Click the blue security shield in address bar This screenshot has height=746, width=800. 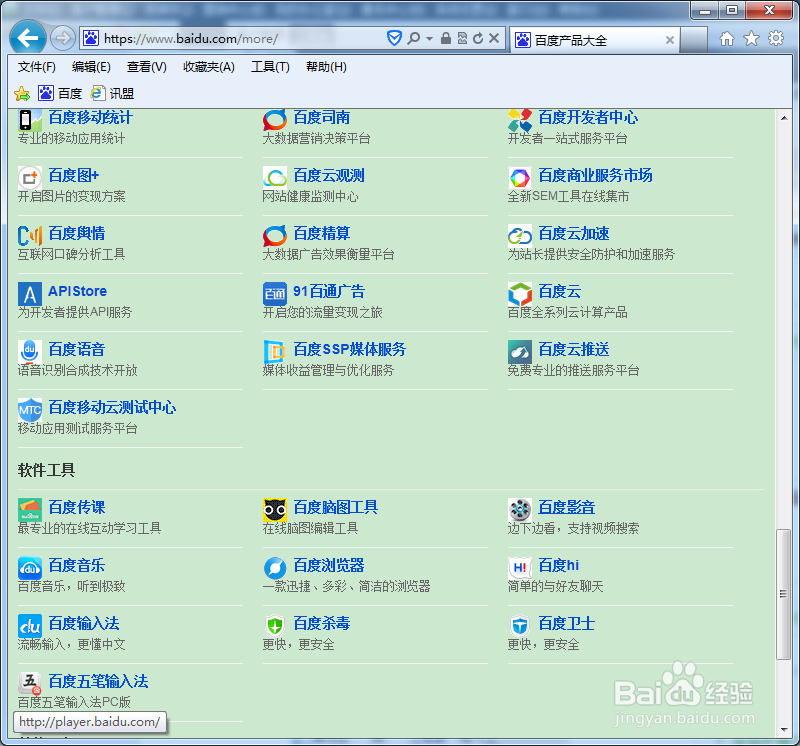394,38
